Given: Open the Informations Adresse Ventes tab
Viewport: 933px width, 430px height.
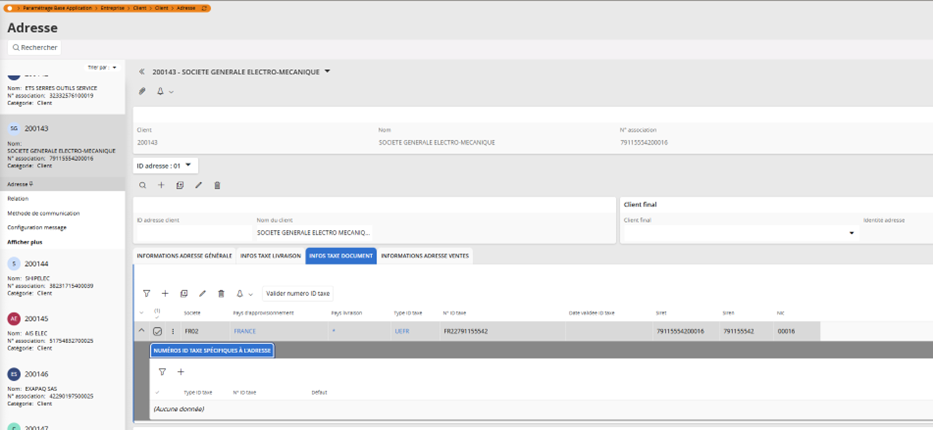Looking at the screenshot, I should tap(425, 256).
